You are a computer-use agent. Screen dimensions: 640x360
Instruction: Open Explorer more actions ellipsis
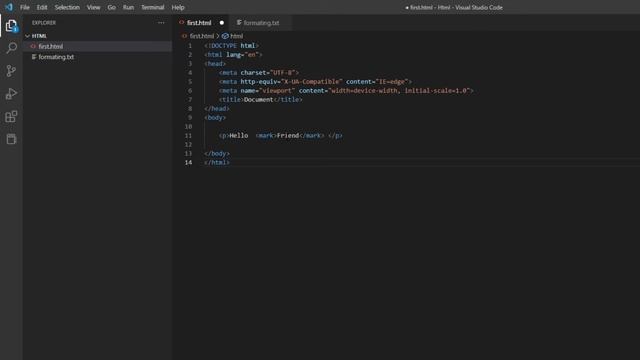pos(161,23)
